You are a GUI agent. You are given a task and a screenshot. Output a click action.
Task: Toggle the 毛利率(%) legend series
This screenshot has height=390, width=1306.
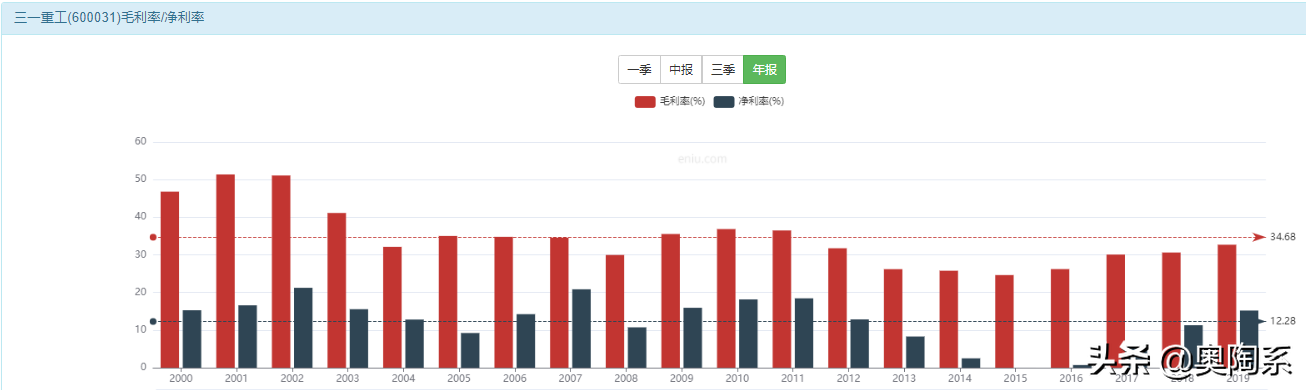pyautogui.click(x=670, y=102)
